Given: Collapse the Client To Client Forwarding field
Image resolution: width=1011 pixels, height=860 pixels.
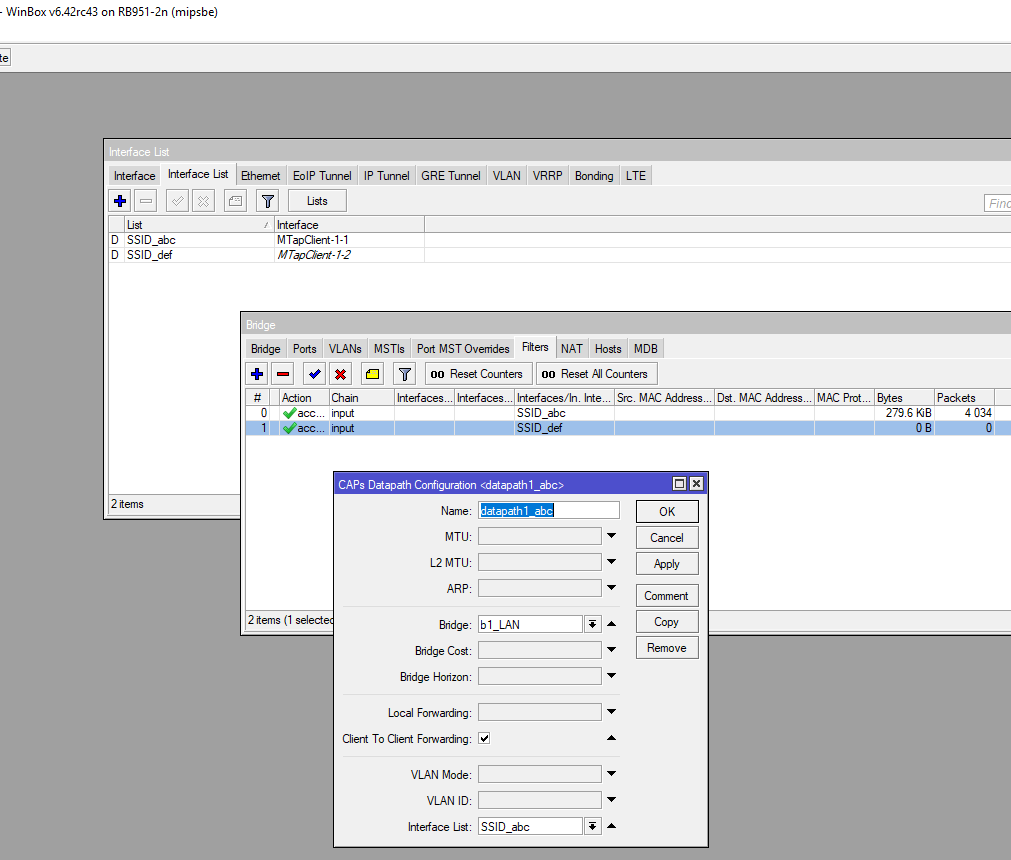Looking at the screenshot, I should point(611,739).
